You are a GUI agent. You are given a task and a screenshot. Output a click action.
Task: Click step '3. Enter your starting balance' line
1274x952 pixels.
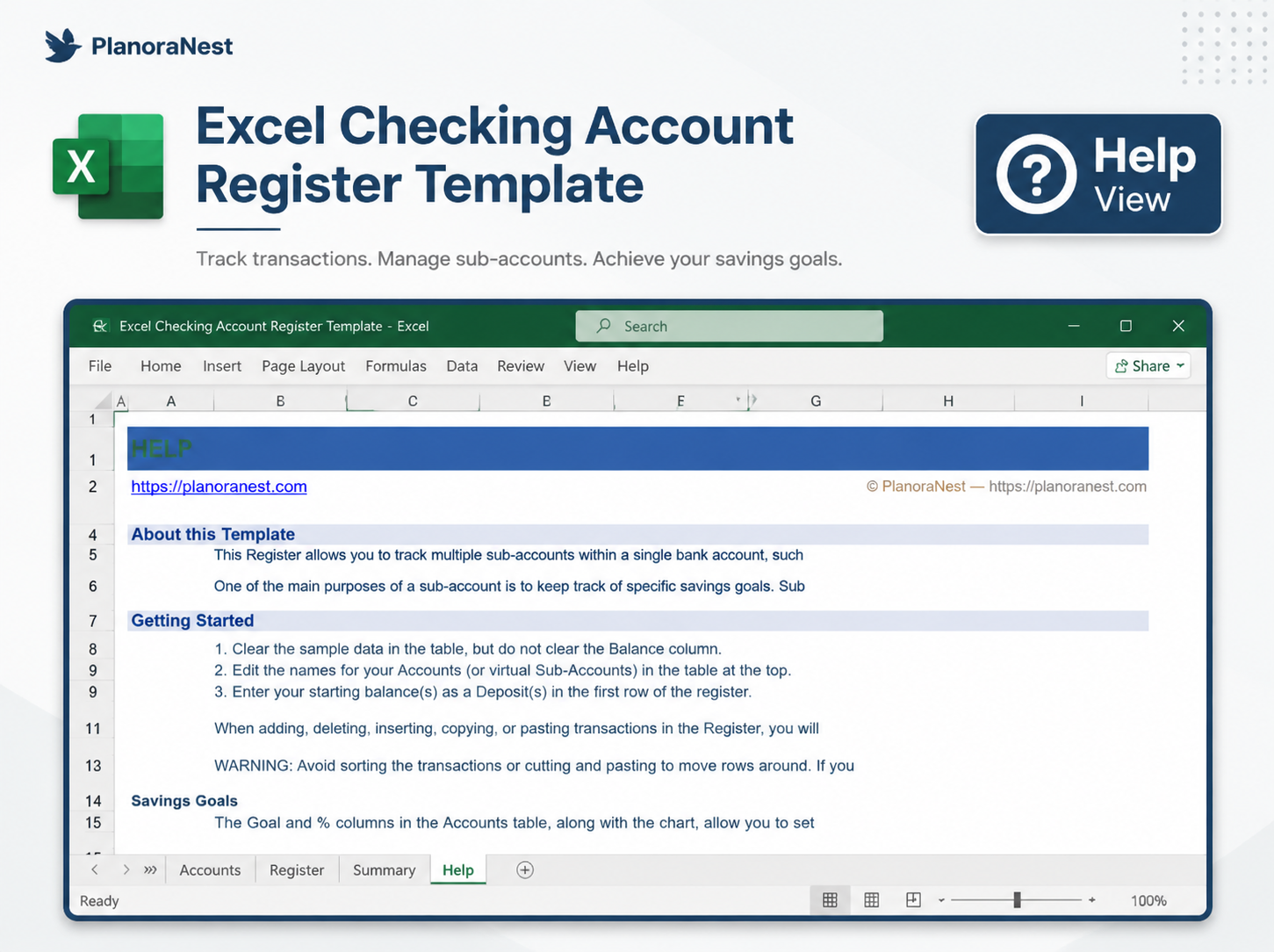point(483,692)
